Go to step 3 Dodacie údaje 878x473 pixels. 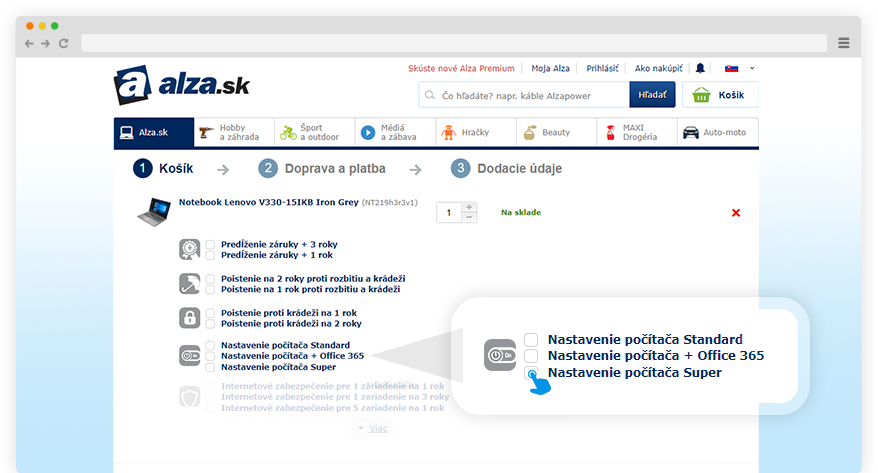click(x=506, y=168)
